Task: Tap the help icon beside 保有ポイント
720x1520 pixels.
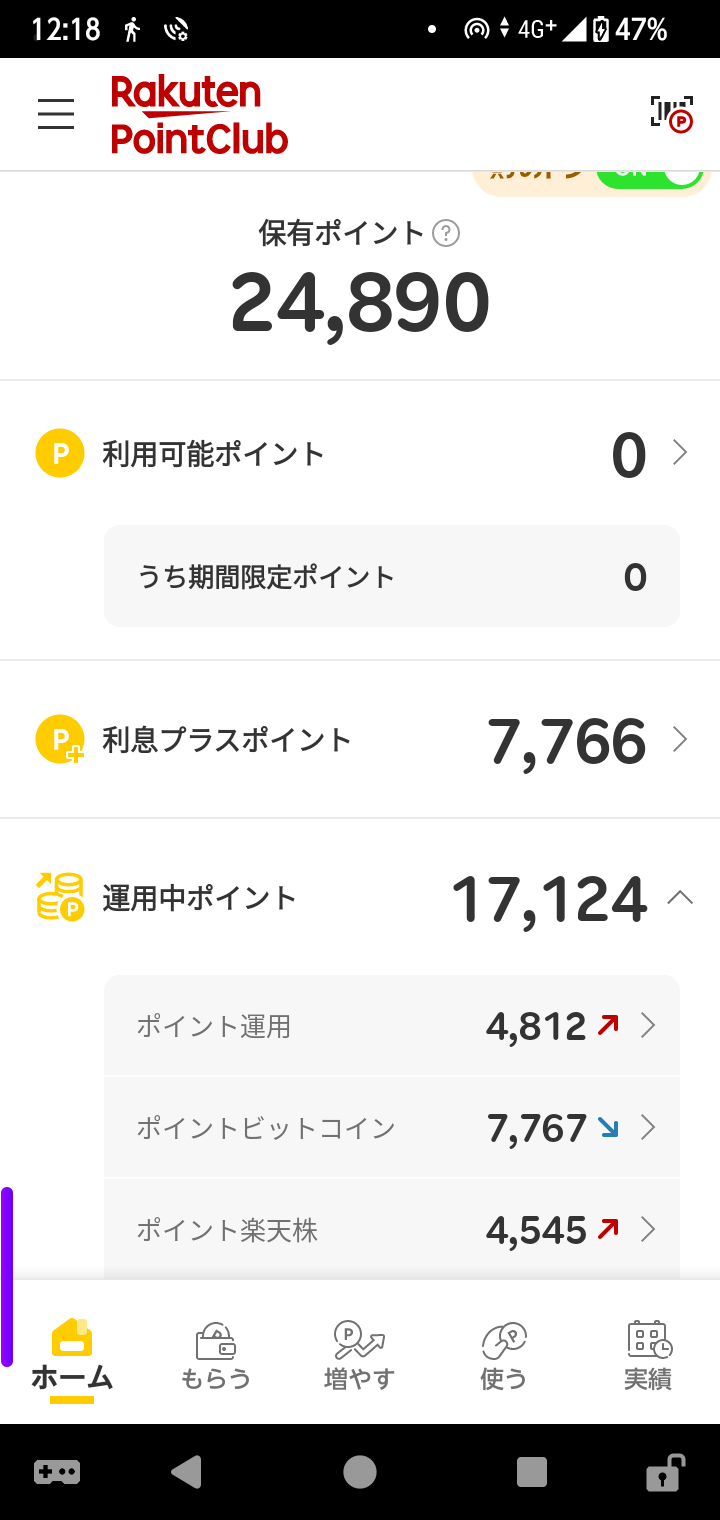Action: click(x=446, y=234)
